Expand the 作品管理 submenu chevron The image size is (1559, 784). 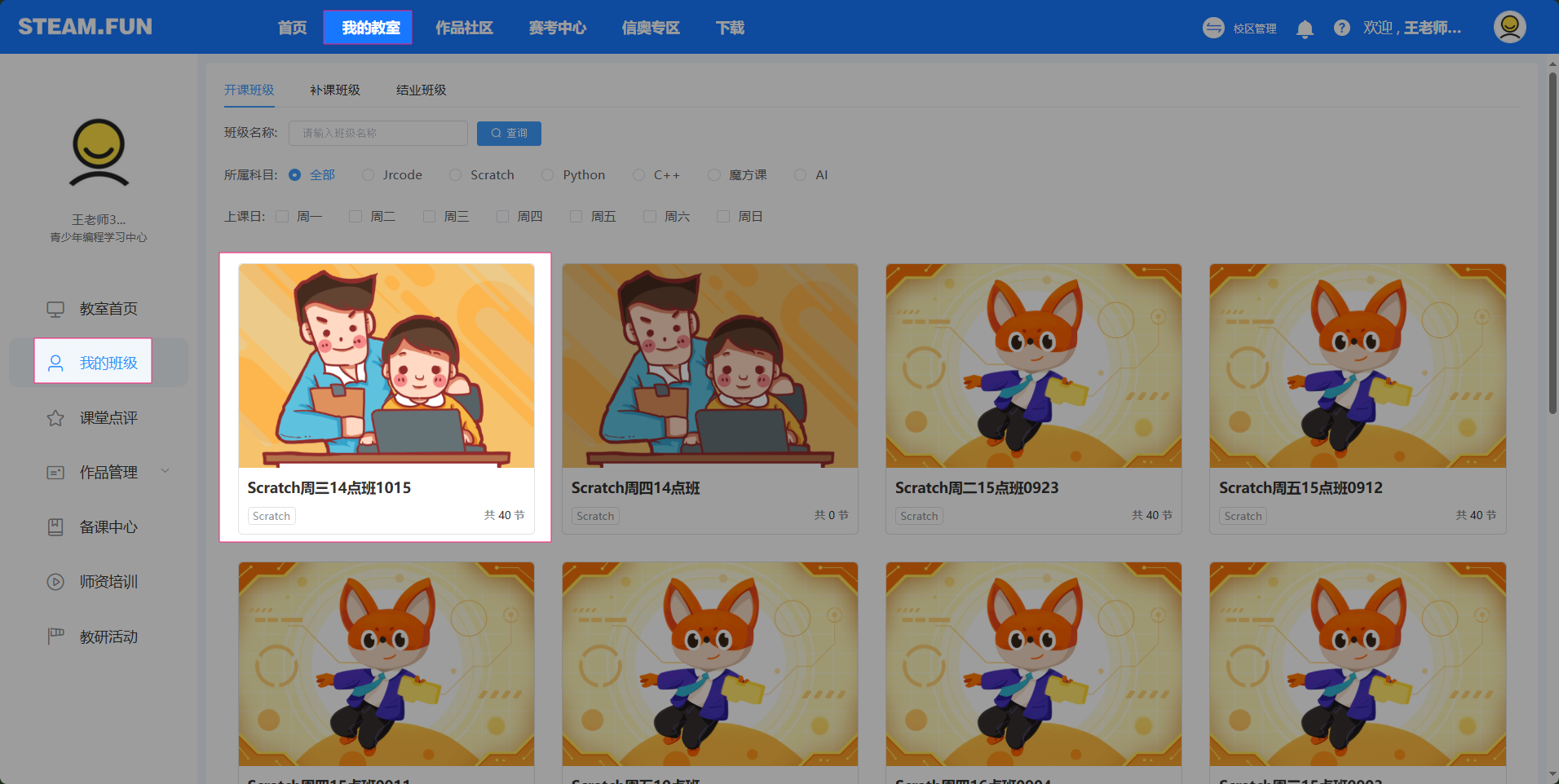pos(166,471)
